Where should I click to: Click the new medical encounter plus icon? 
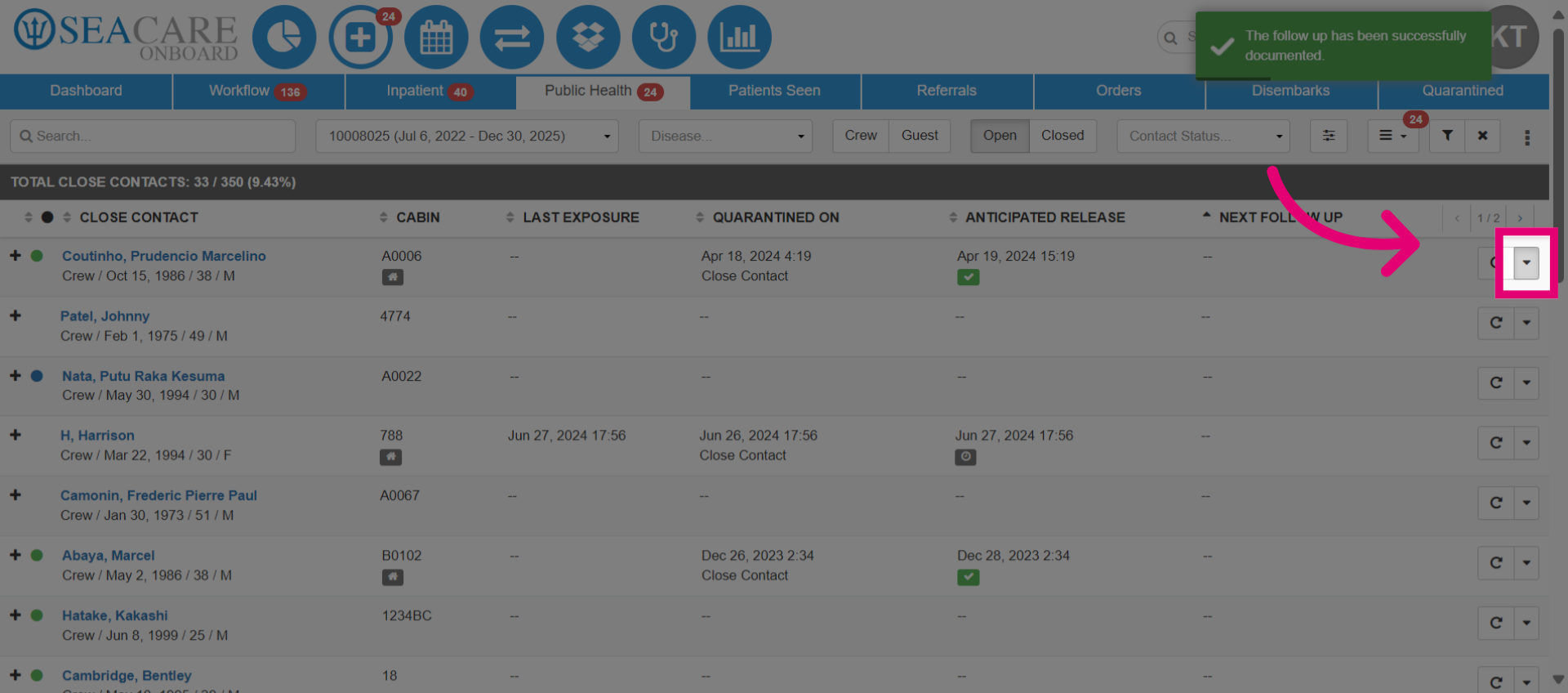[x=360, y=38]
